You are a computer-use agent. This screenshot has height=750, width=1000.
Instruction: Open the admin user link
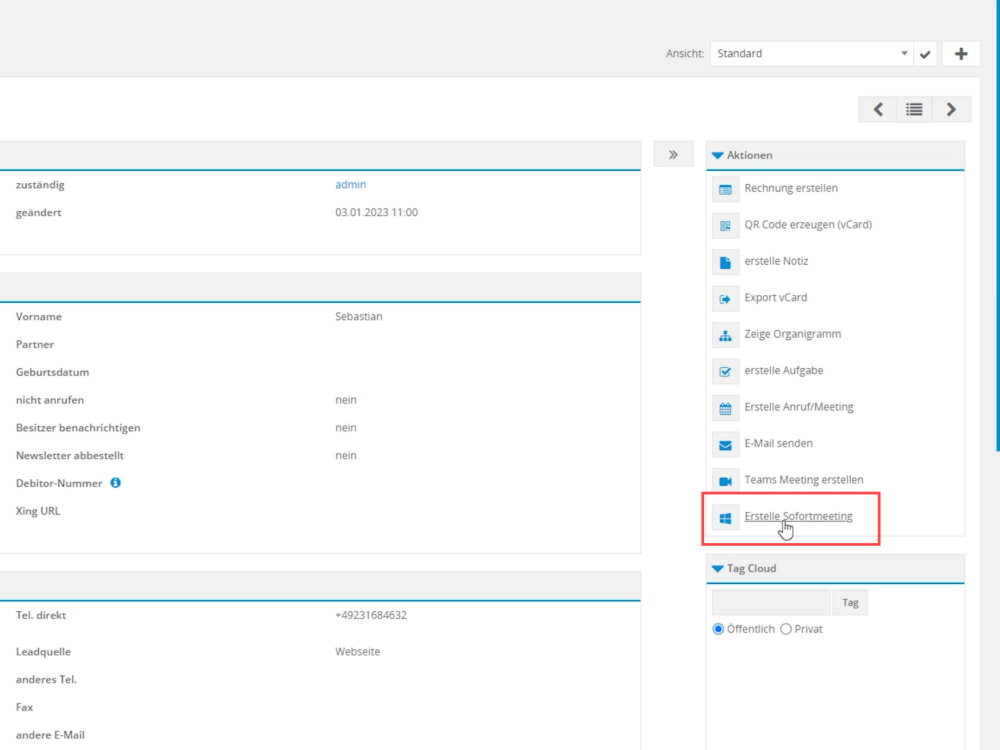click(x=350, y=185)
